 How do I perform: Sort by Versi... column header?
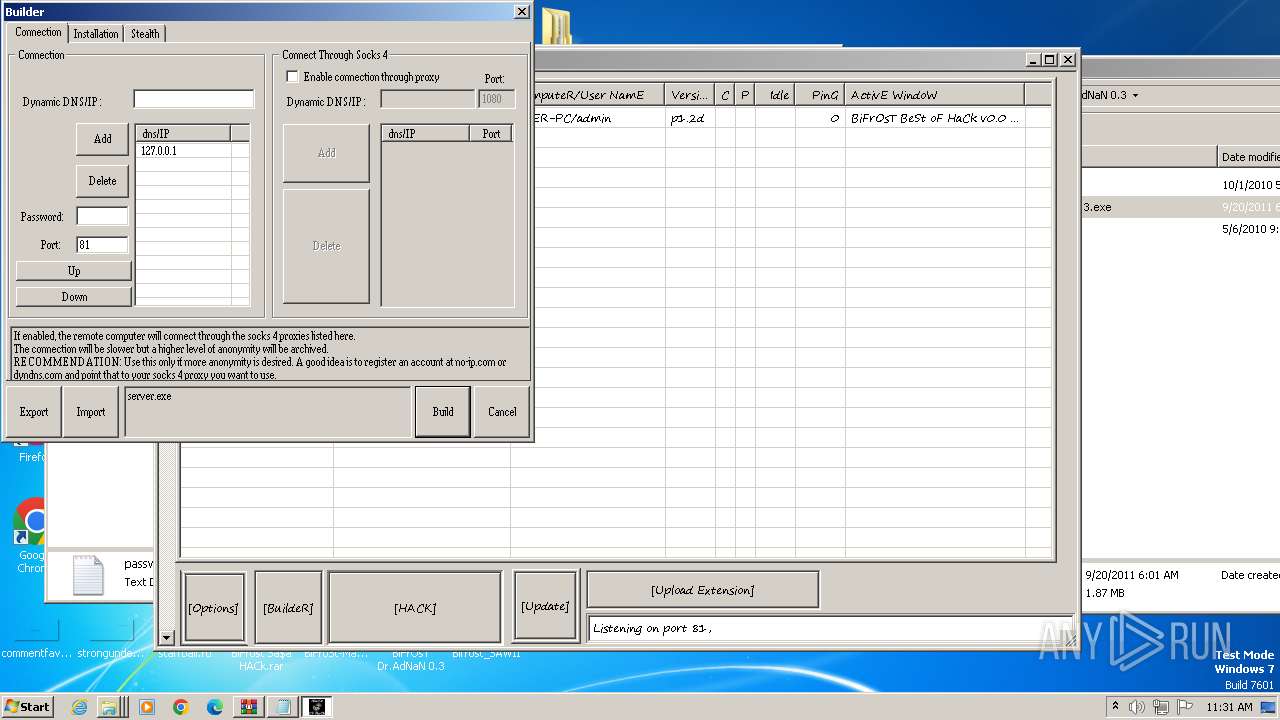[x=690, y=95]
